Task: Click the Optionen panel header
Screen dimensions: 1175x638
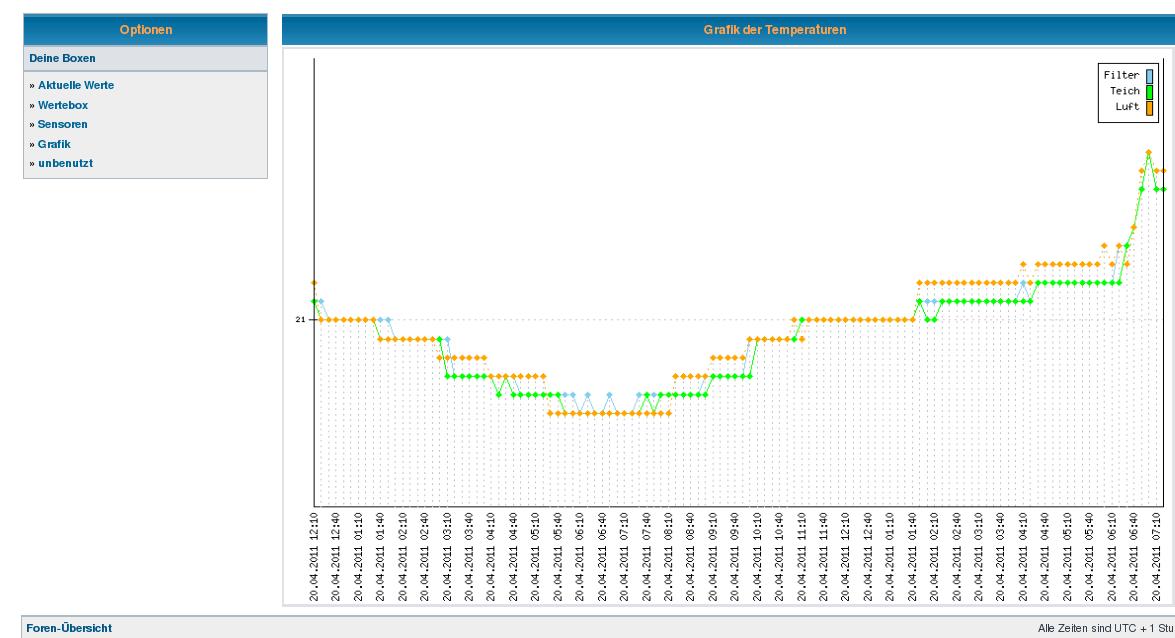Action: coord(145,30)
